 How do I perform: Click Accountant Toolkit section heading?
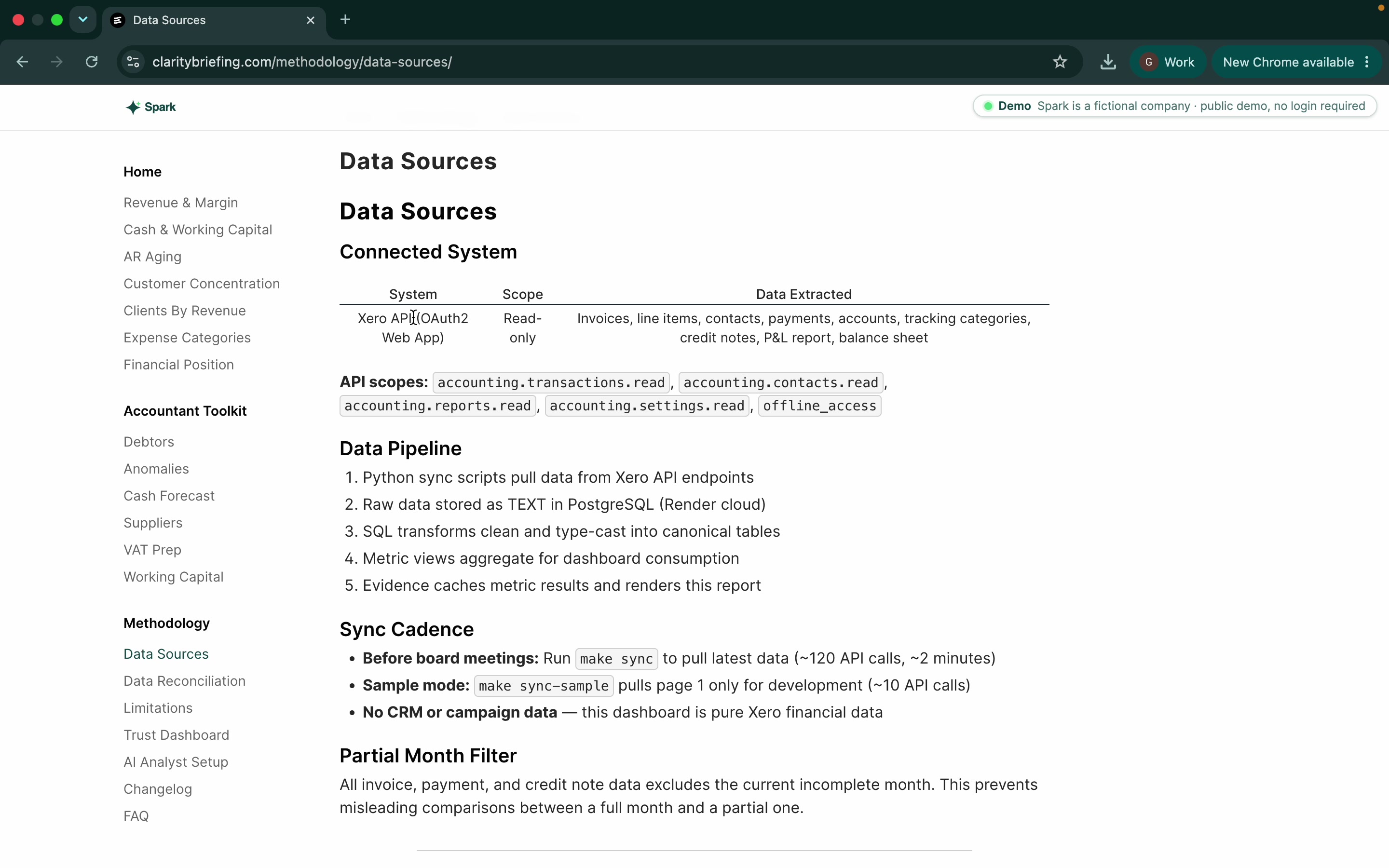[x=185, y=411]
